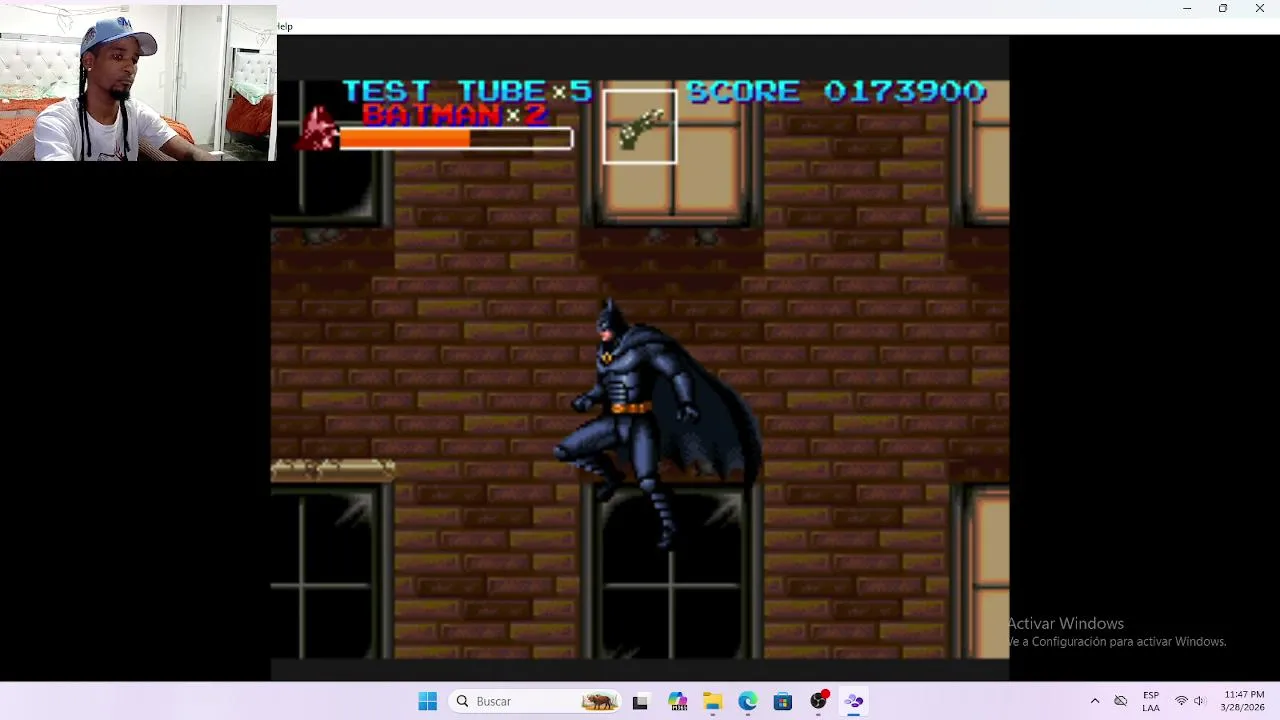Click the SCORE 0173900 readout
Viewport: 1280px width, 720px height.
pos(836,92)
